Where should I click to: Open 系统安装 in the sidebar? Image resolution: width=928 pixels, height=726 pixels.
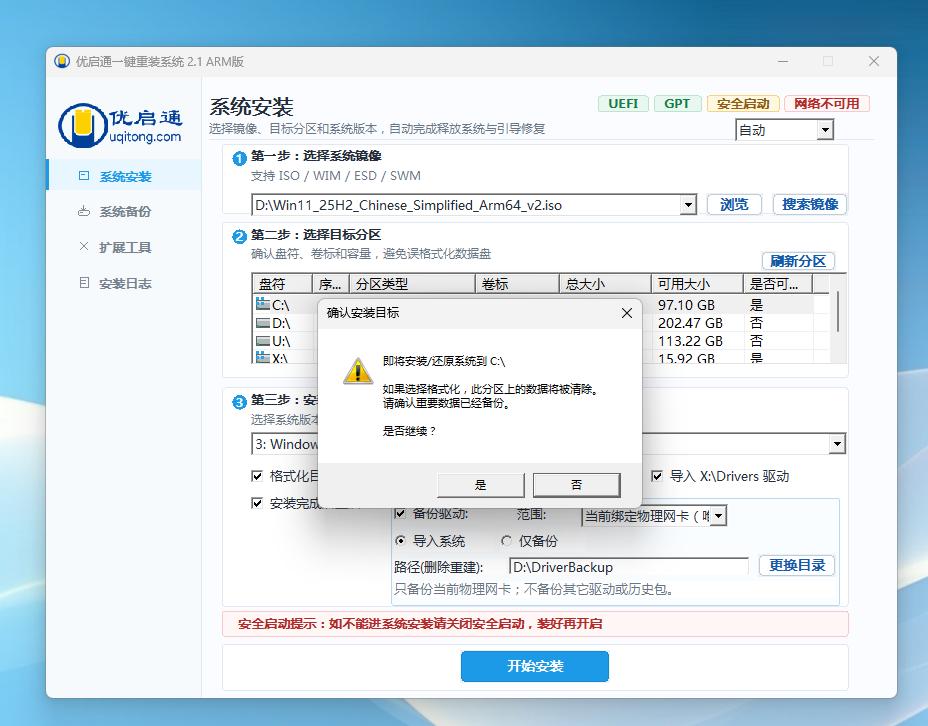click(x=125, y=176)
